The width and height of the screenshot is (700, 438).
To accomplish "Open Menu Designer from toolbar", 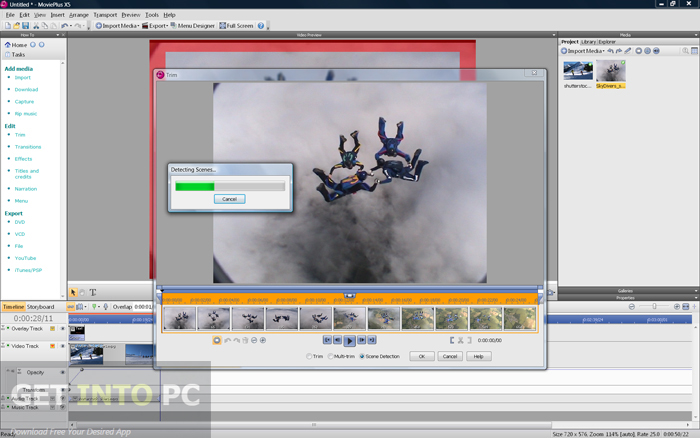I will click(x=192, y=26).
